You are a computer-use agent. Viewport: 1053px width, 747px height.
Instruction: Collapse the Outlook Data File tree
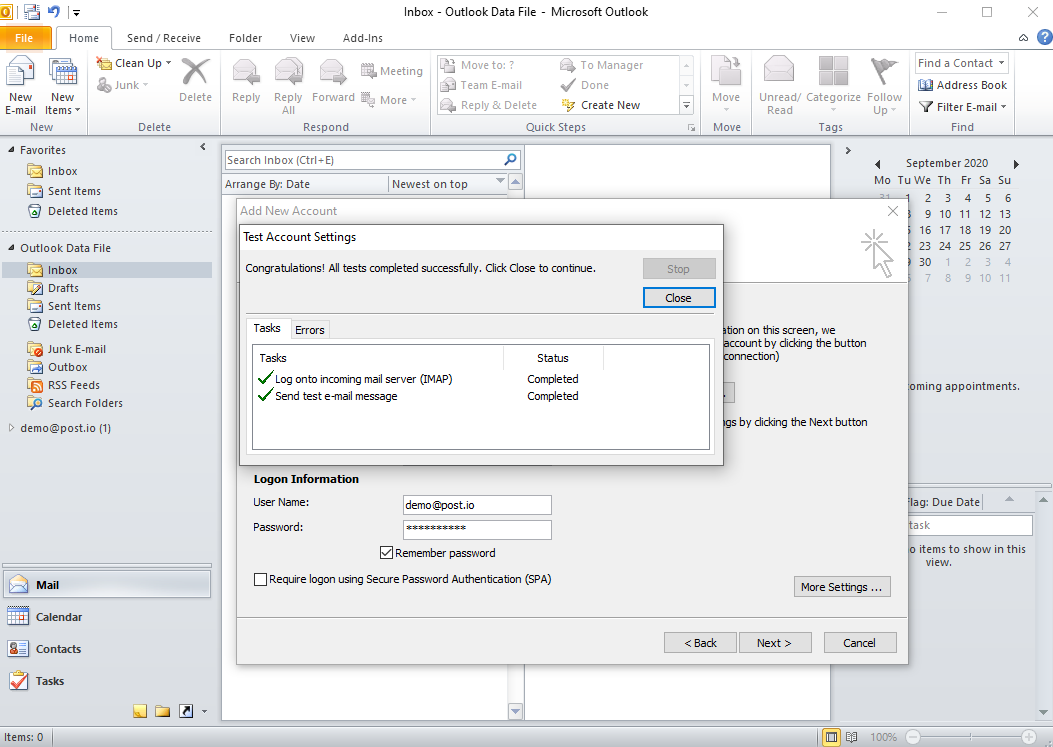point(11,248)
